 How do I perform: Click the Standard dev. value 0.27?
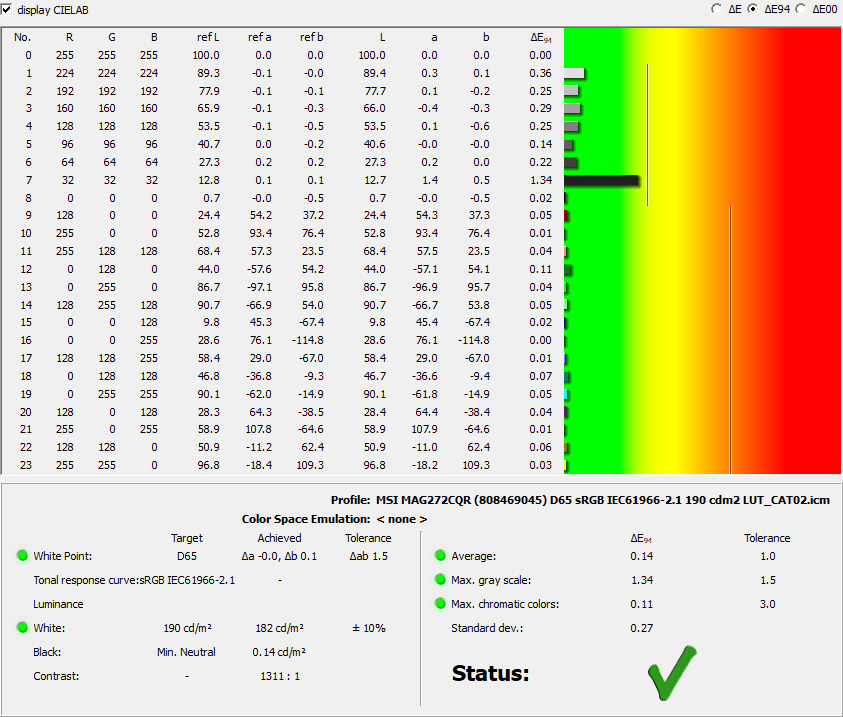641,628
